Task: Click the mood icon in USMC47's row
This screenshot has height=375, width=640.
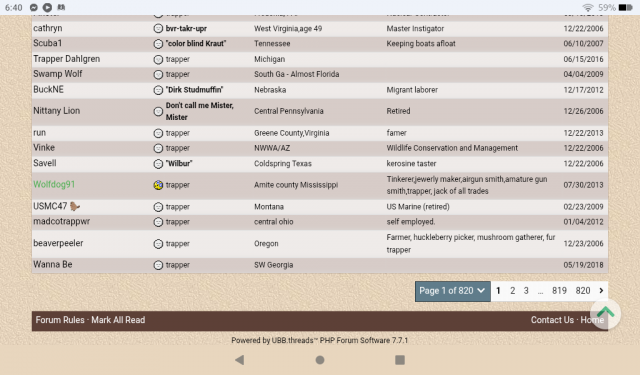Action: click(x=158, y=207)
